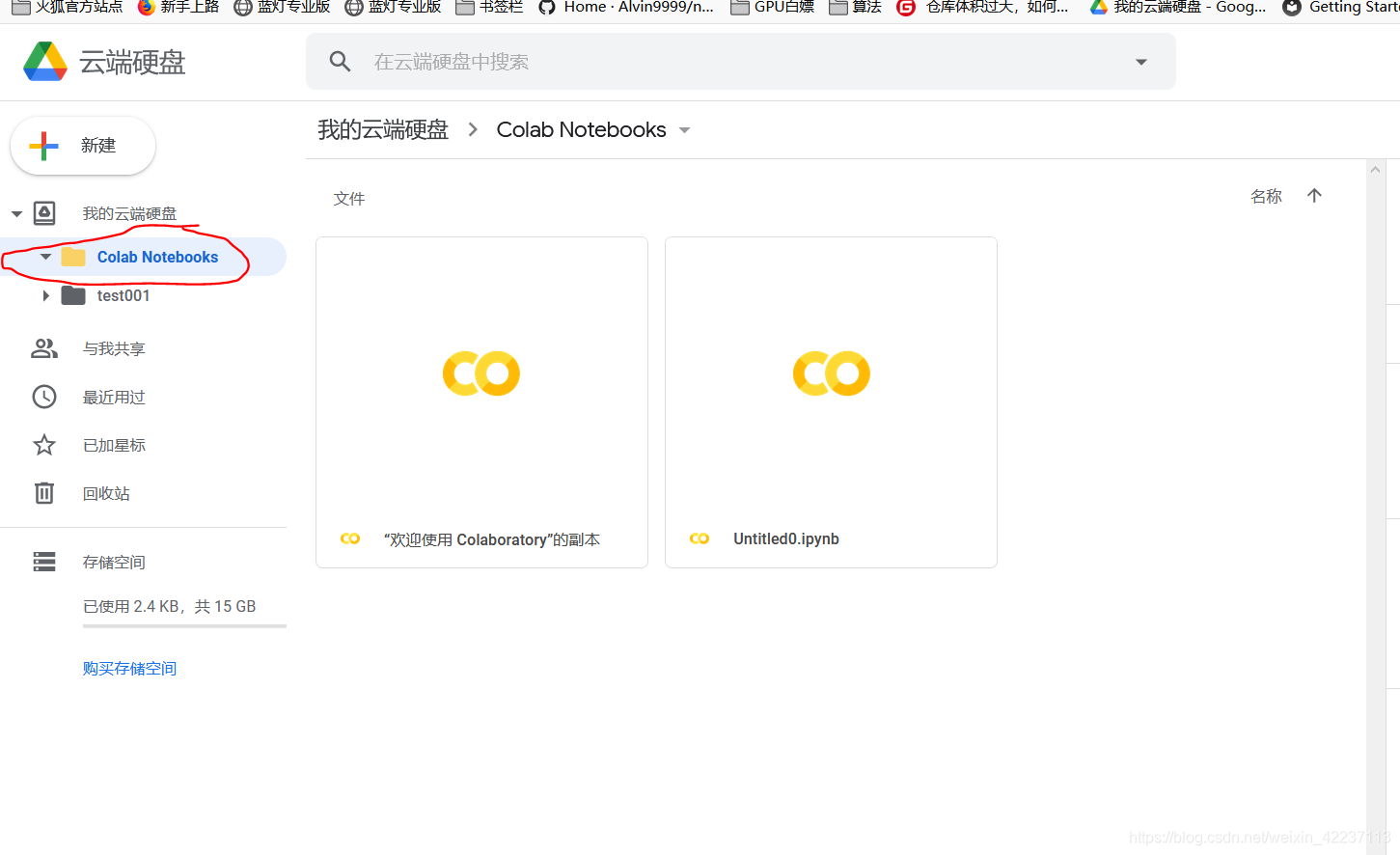Toggle sort direction arrow
Image resolution: width=1400 pixels, height=855 pixels.
(1314, 195)
